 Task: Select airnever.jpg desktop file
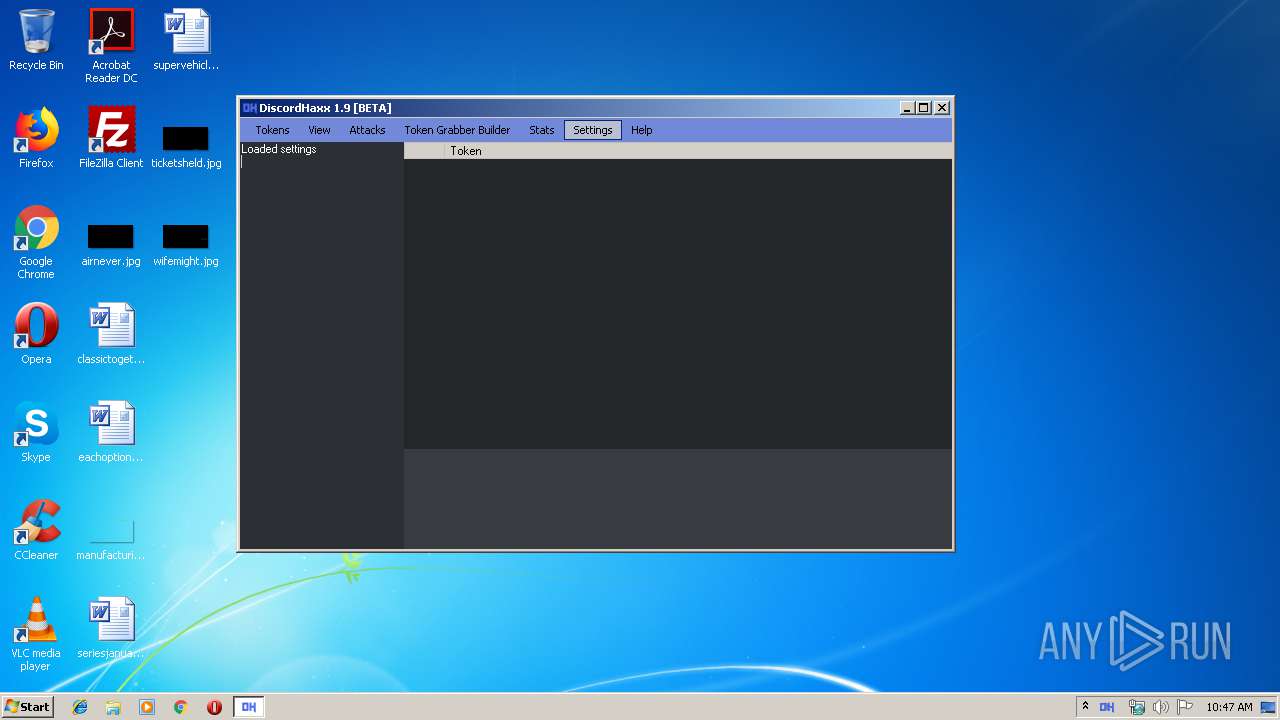click(111, 245)
